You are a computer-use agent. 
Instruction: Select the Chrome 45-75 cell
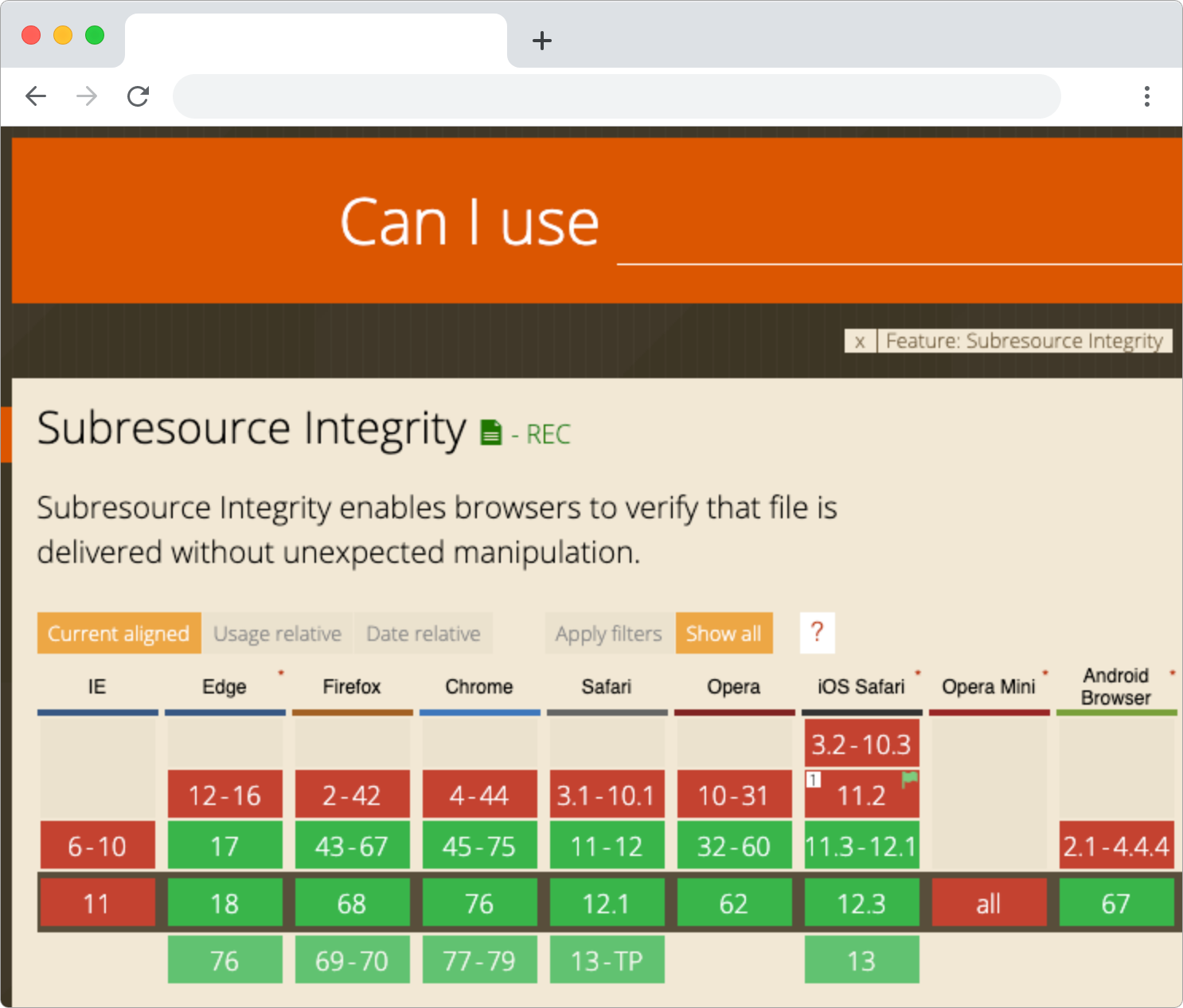pyautogui.click(x=479, y=846)
